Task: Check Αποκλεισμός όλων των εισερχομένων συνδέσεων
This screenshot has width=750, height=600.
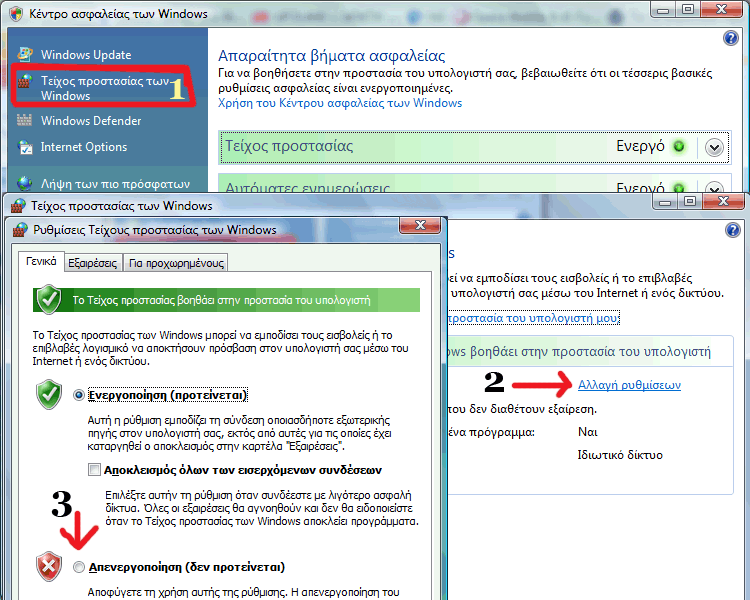Action: (94, 469)
